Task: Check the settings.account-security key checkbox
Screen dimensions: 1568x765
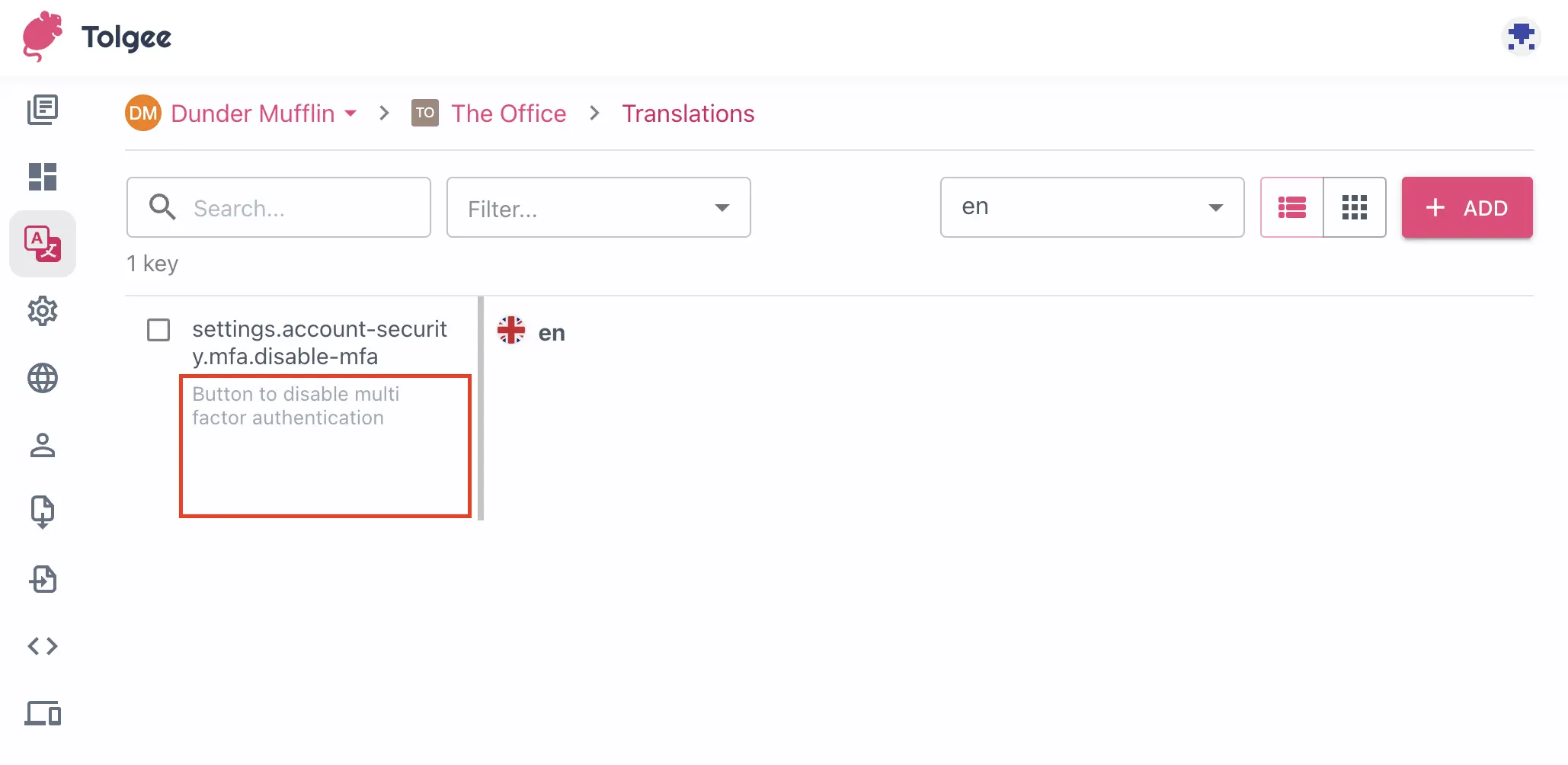Action: click(x=158, y=330)
